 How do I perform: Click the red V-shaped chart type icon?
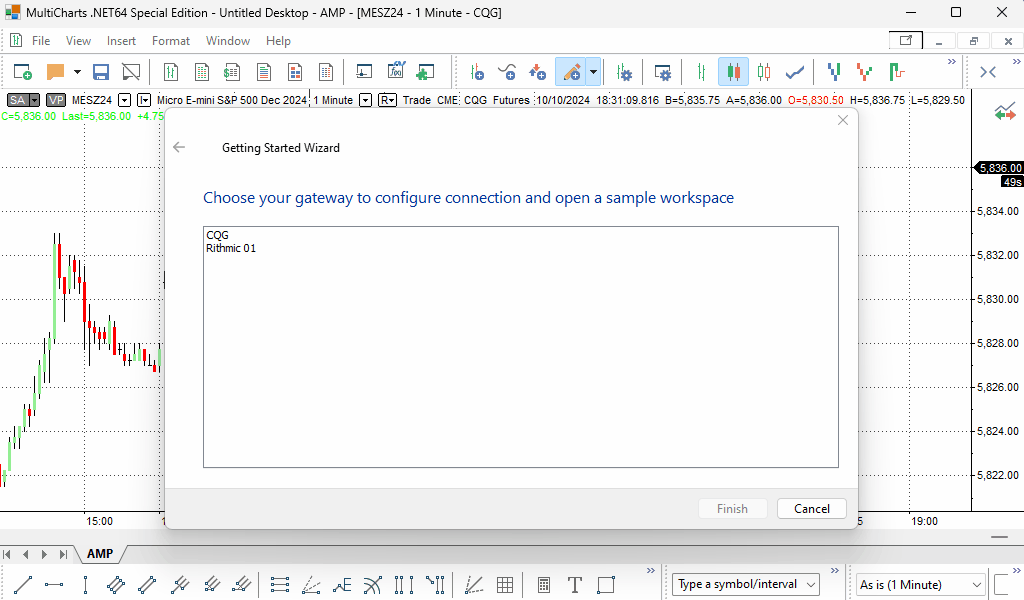coord(865,72)
